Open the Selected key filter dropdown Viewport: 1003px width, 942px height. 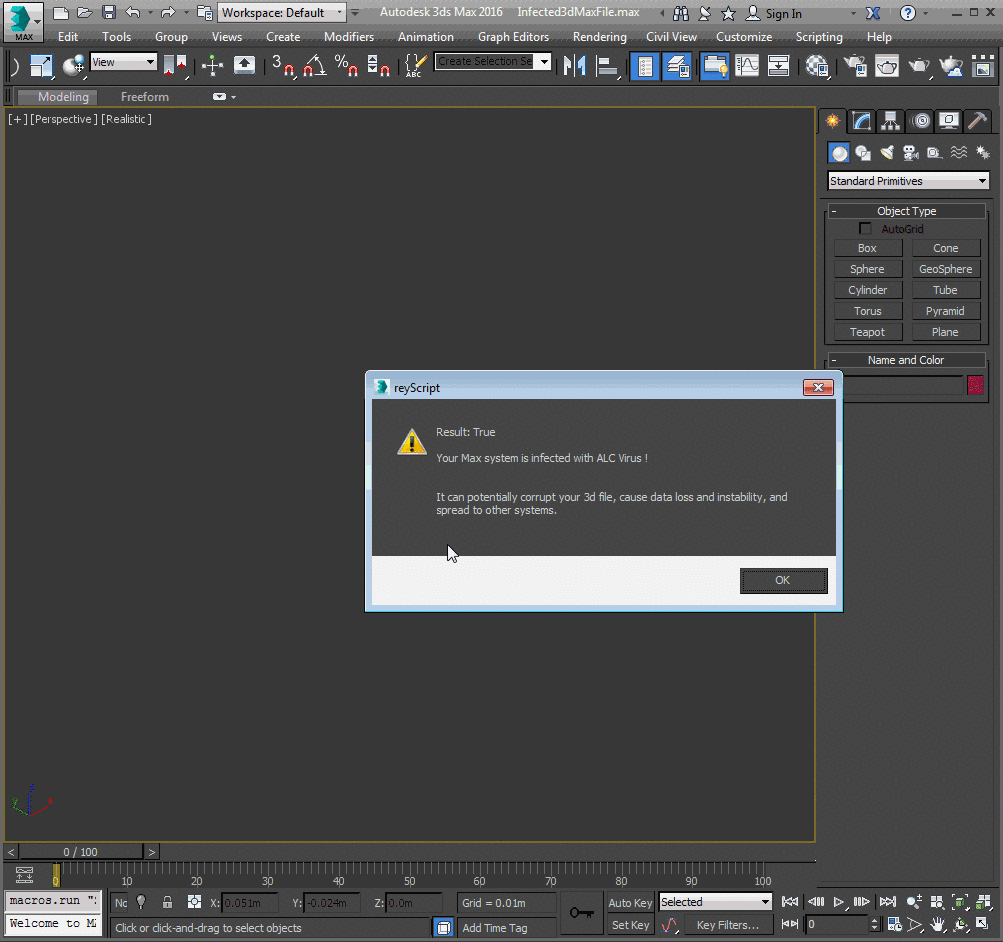[x=715, y=902]
